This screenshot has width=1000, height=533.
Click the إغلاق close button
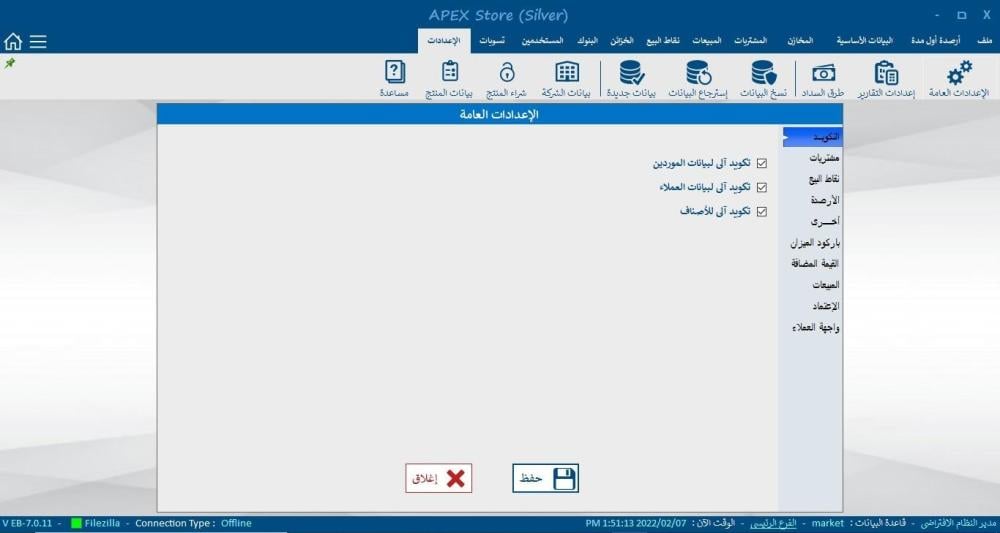pos(438,479)
